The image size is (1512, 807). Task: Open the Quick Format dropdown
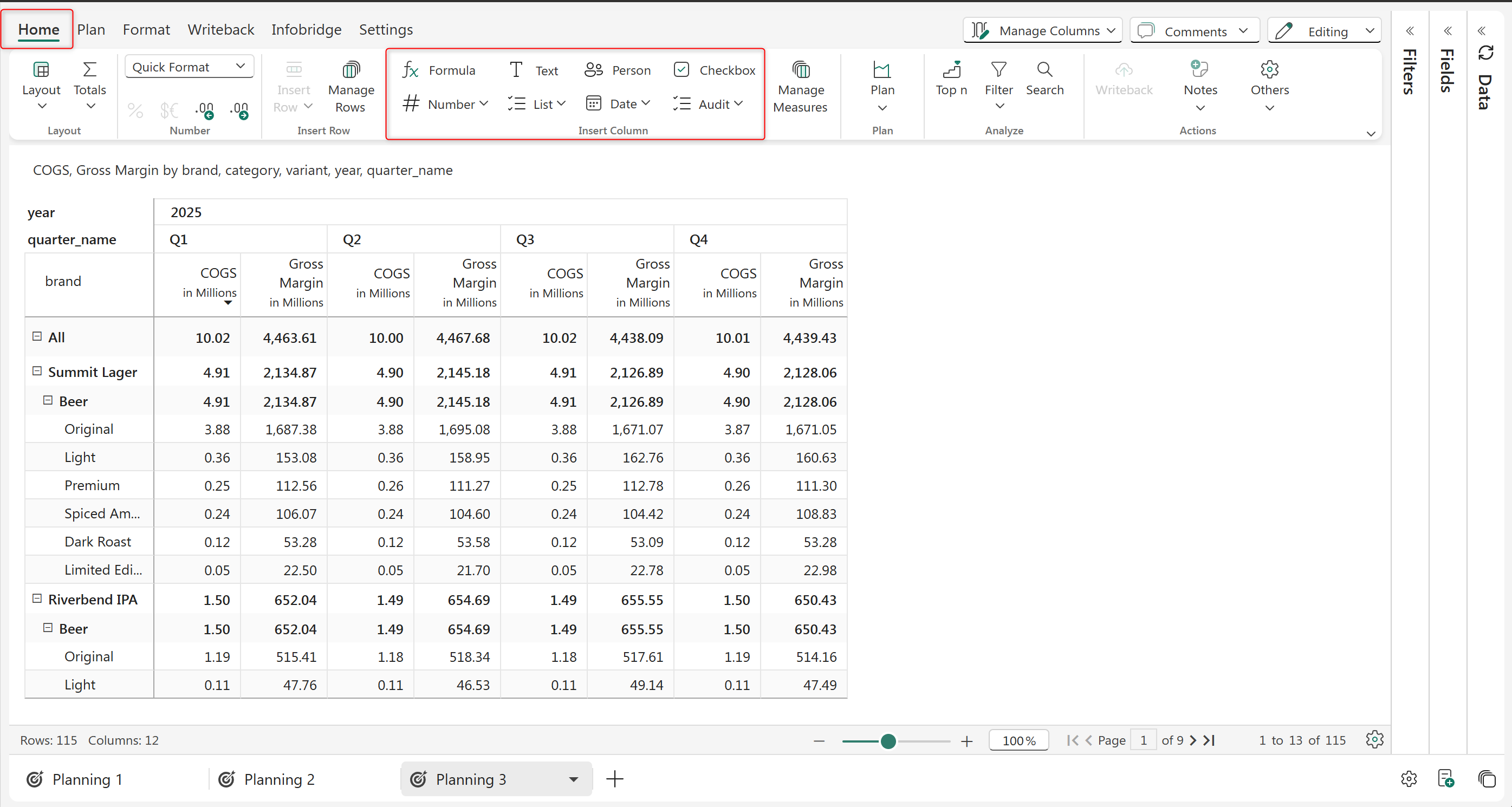[x=189, y=67]
